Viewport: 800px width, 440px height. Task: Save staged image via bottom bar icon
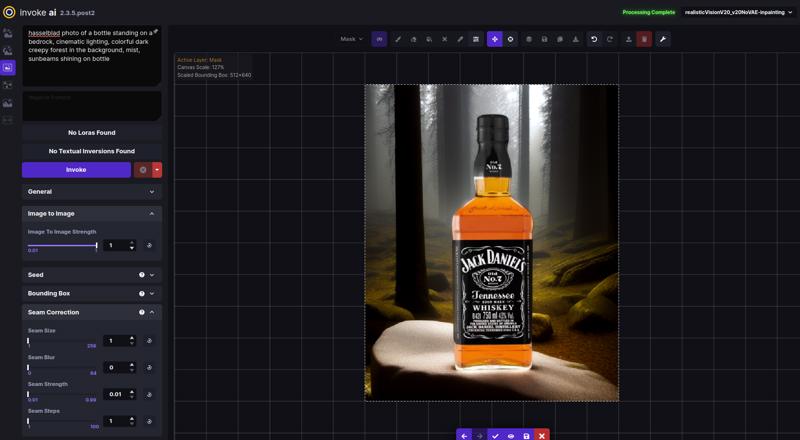click(526, 435)
